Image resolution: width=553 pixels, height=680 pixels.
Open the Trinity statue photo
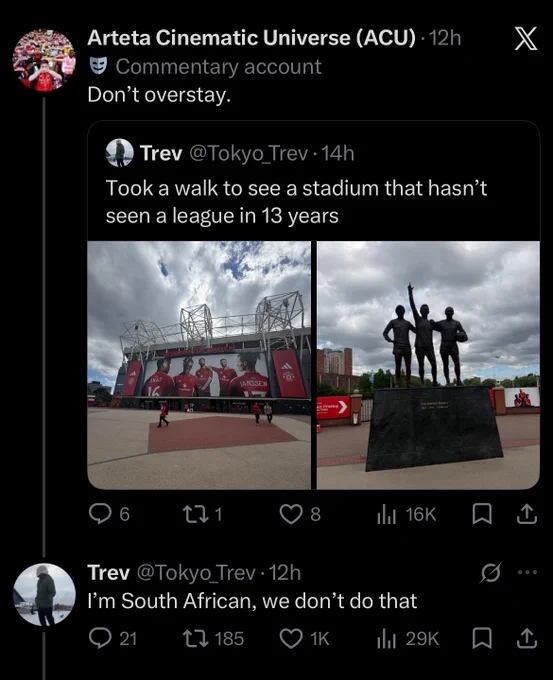tap(429, 365)
